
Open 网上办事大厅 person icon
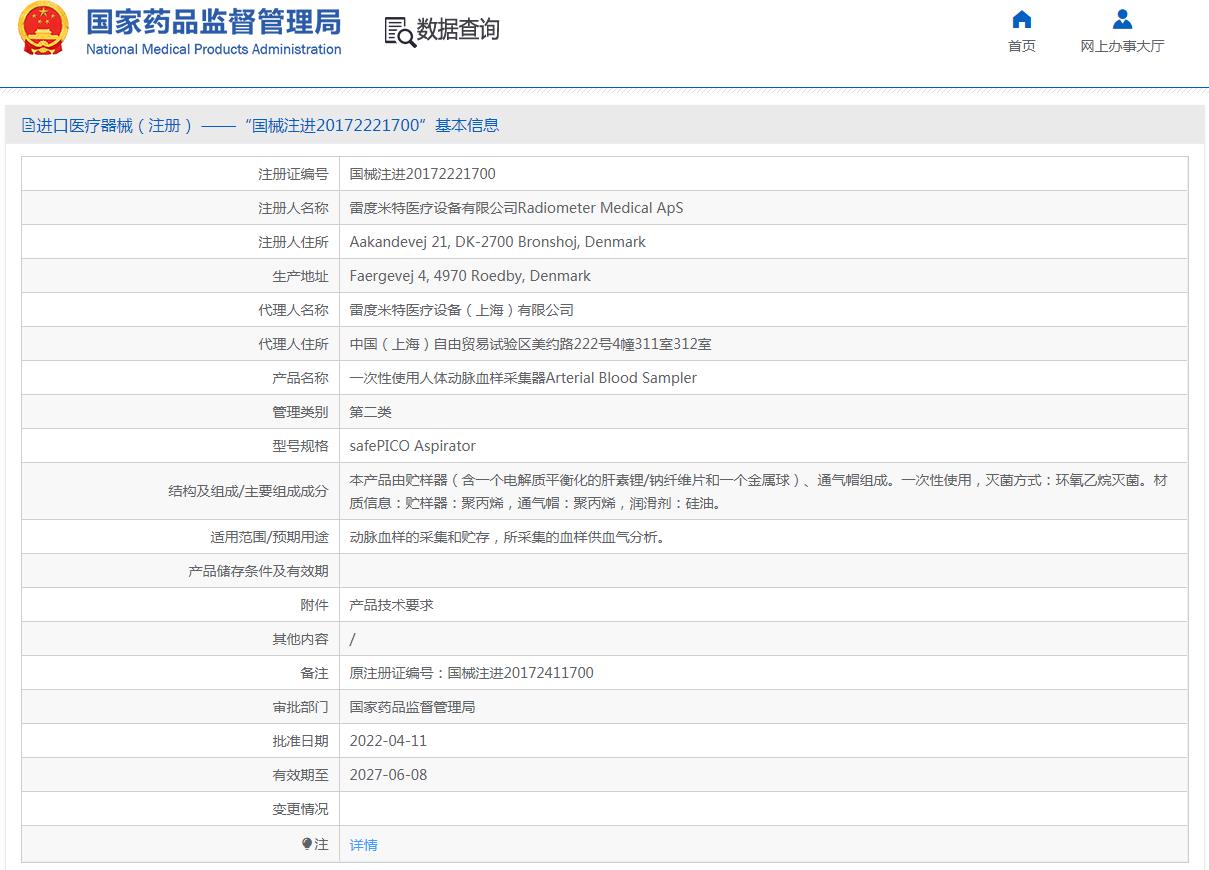pyautogui.click(x=1122, y=19)
